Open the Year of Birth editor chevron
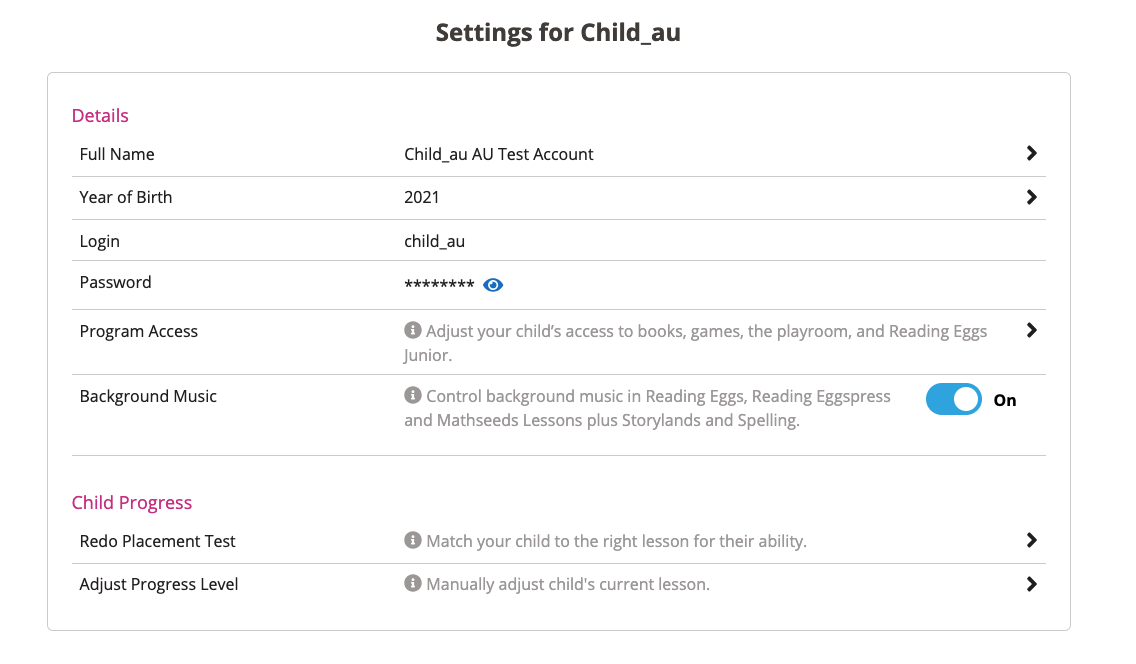The width and height of the screenshot is (1136, 664). click(x=1032, y=197)
